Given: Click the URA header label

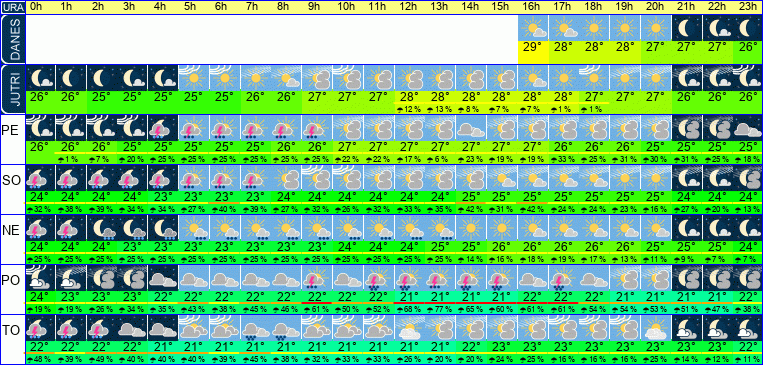Looking at the screenshot, I should 12,7.
